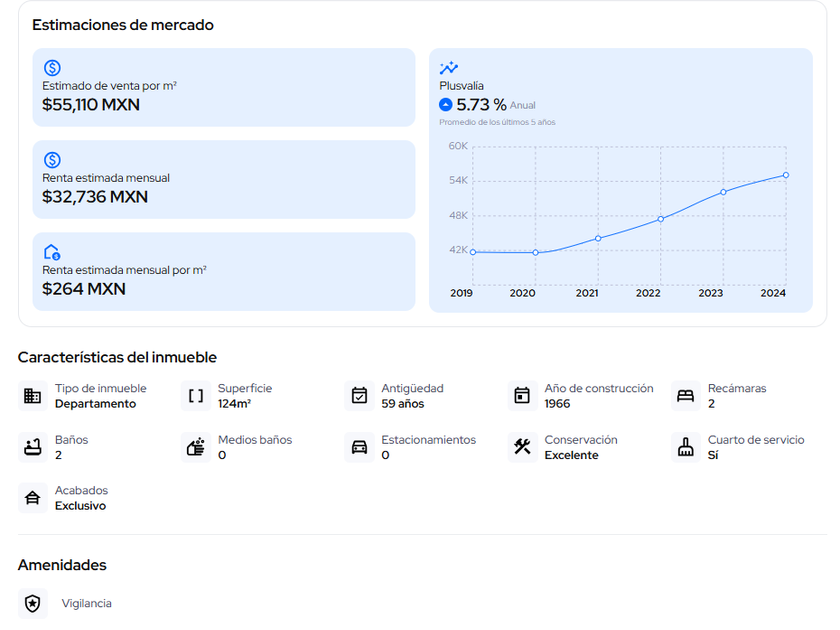The height and width of the screenshot is (630, 840).
Task: Select the 2024 data point on chart
Action: 786,175
